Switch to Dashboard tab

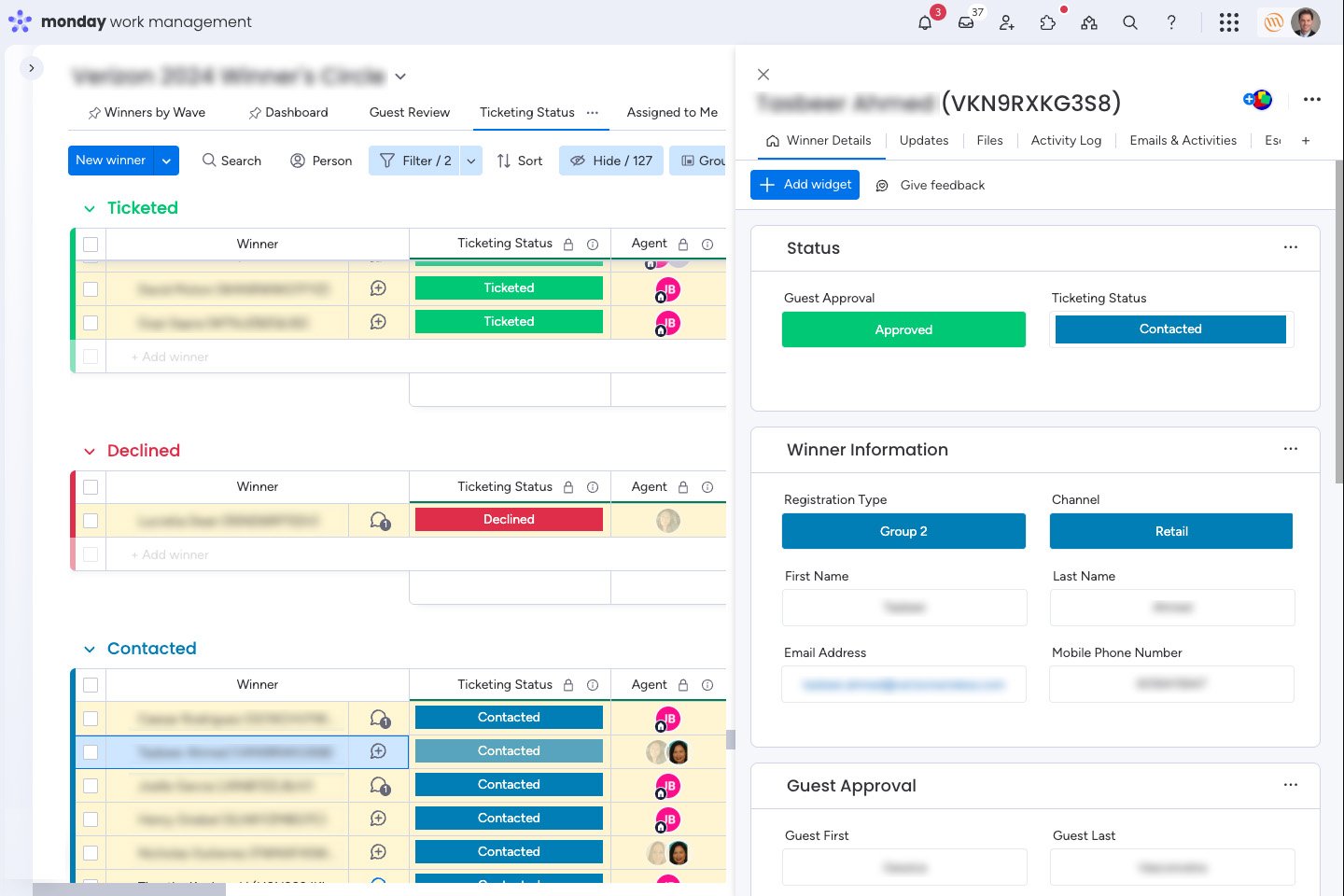click(x=288, y=112)
